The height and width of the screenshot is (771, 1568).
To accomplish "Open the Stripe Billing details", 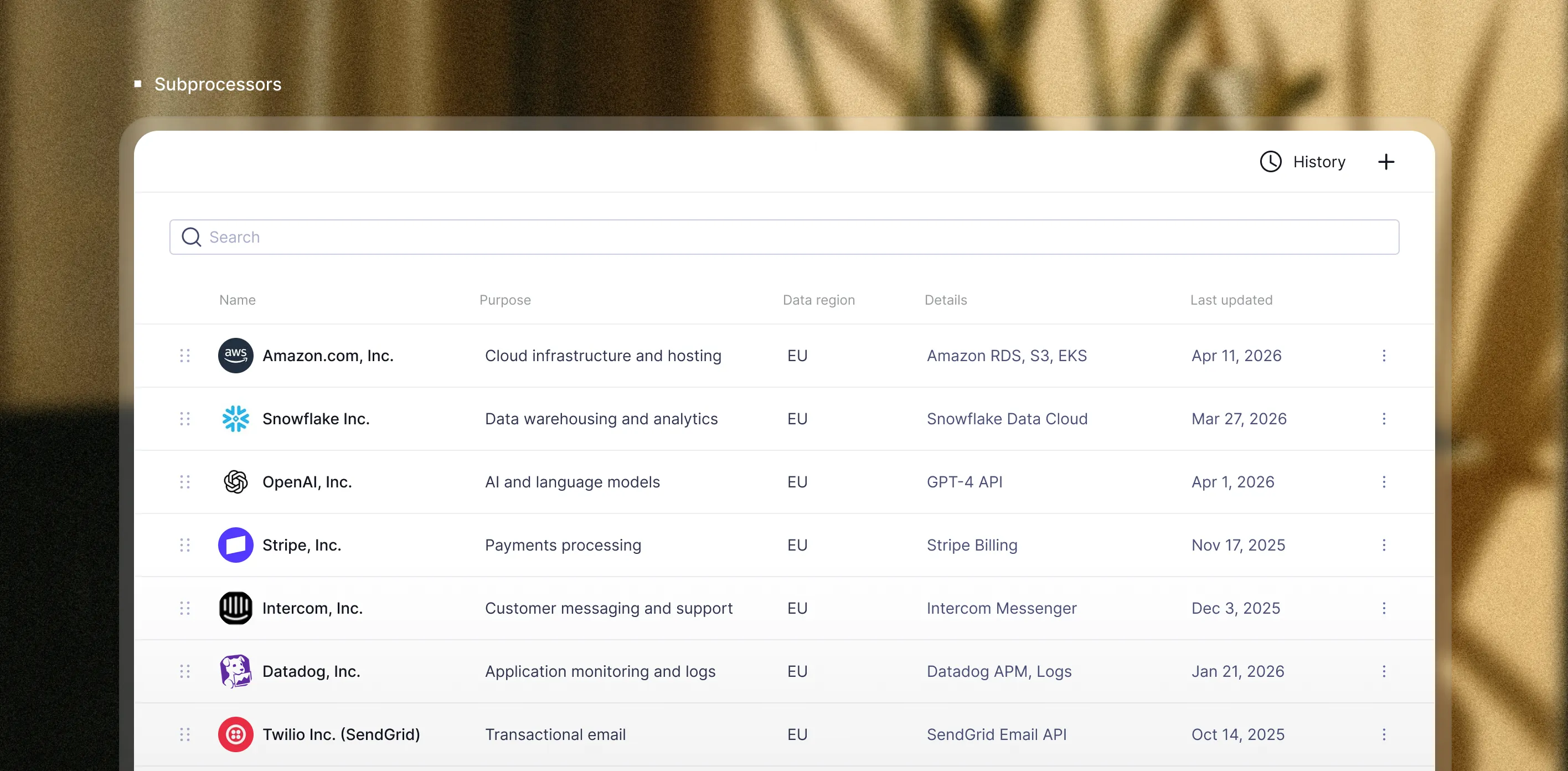I will [x=972, y=544].
